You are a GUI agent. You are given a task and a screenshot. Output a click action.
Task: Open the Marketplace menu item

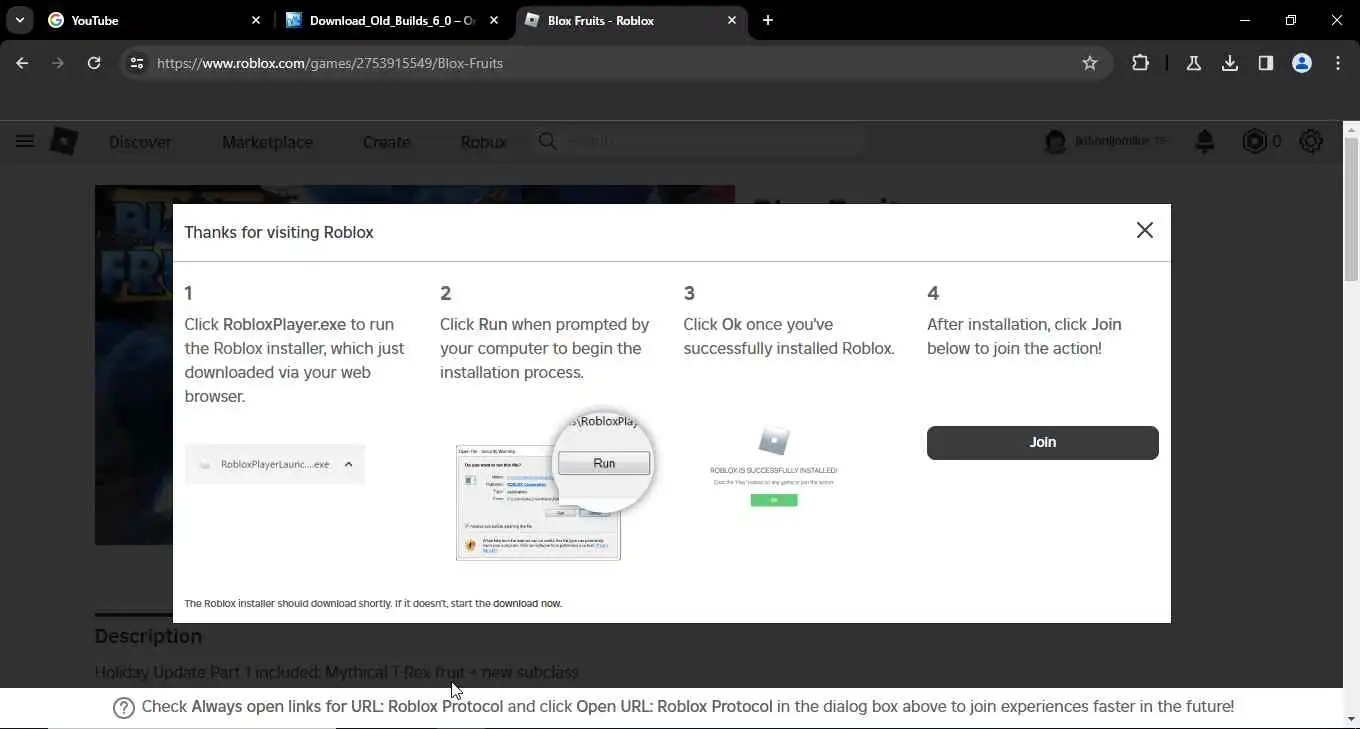(267, 142)
